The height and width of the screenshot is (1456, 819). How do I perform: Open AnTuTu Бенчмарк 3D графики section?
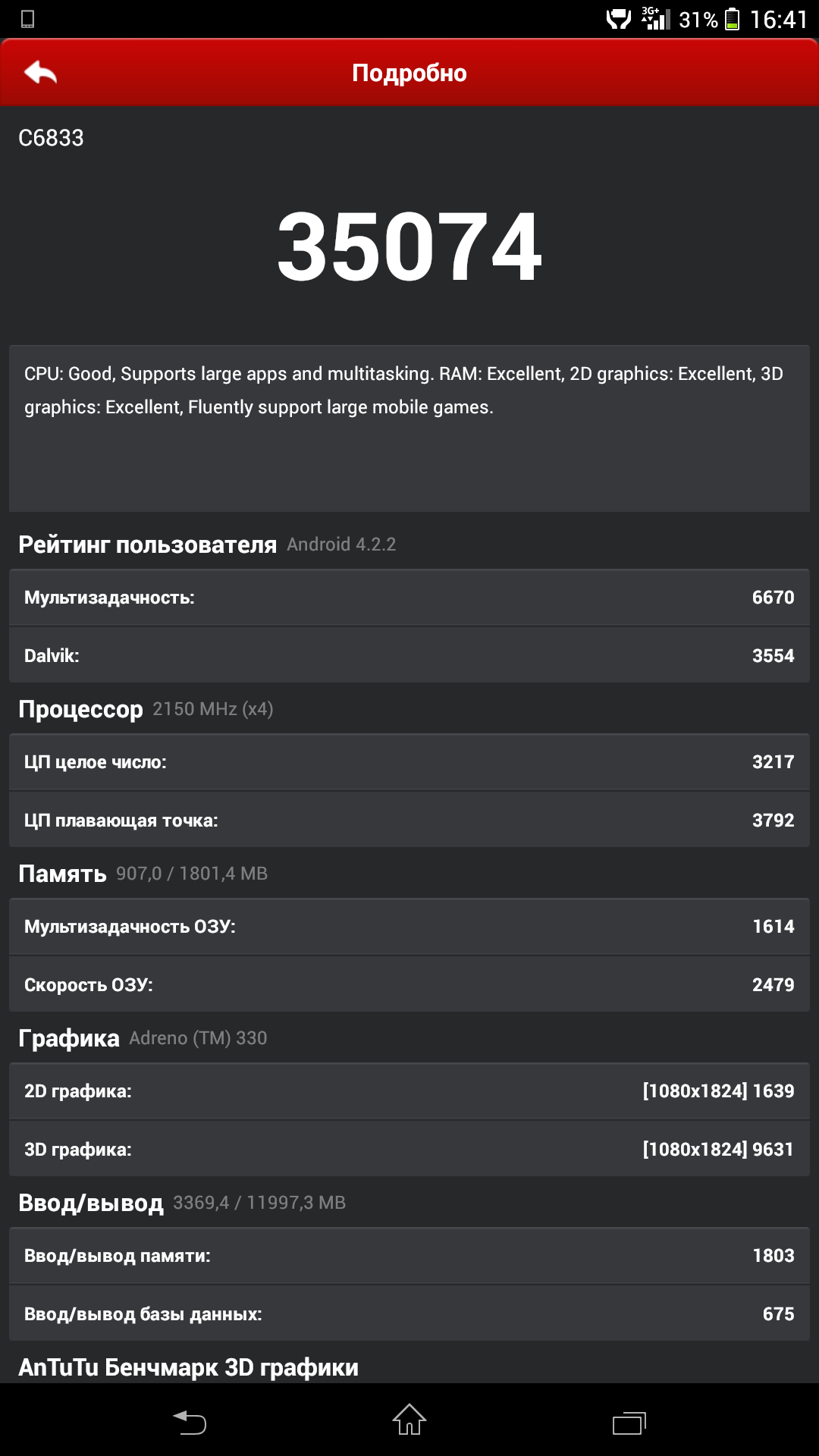coord(188,1367)
